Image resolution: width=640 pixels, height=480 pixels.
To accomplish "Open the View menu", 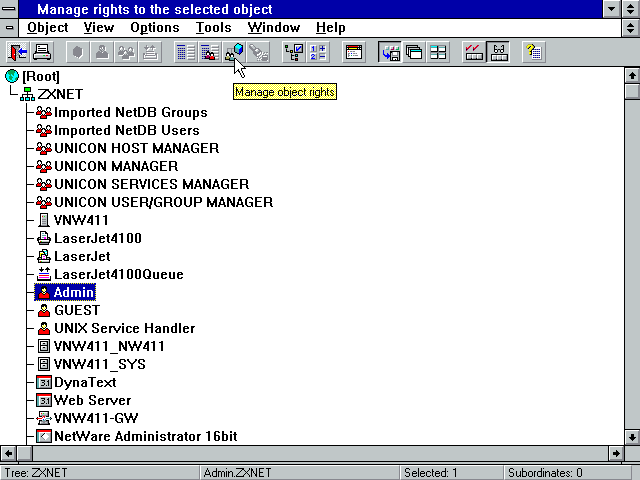I will click(99, 28).
